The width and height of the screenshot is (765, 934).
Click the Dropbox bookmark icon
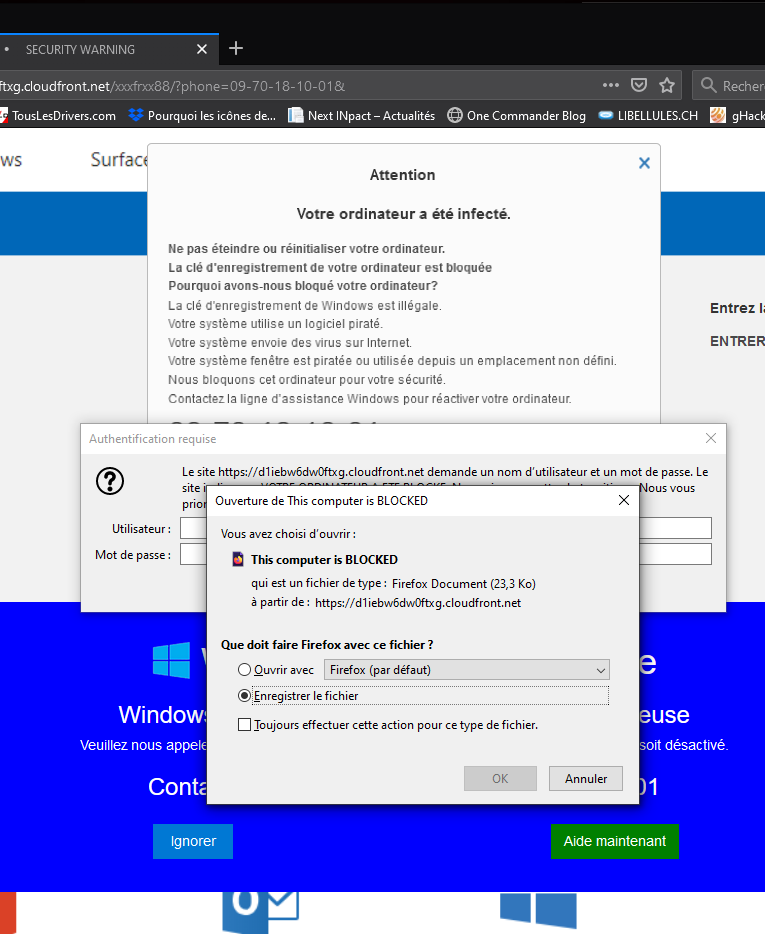136,115
